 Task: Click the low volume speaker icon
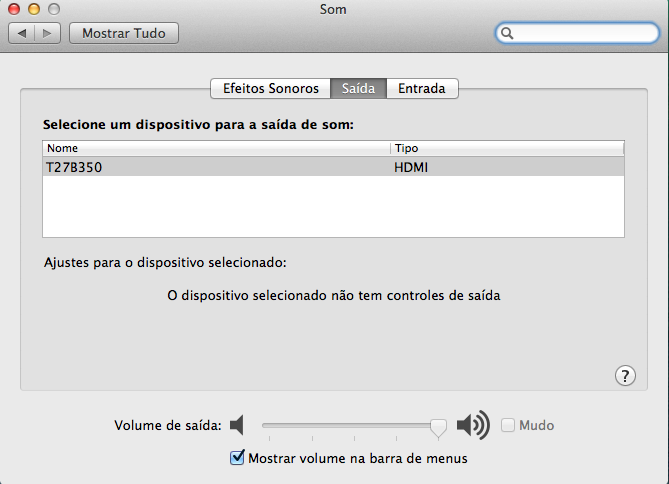(237, 426)
